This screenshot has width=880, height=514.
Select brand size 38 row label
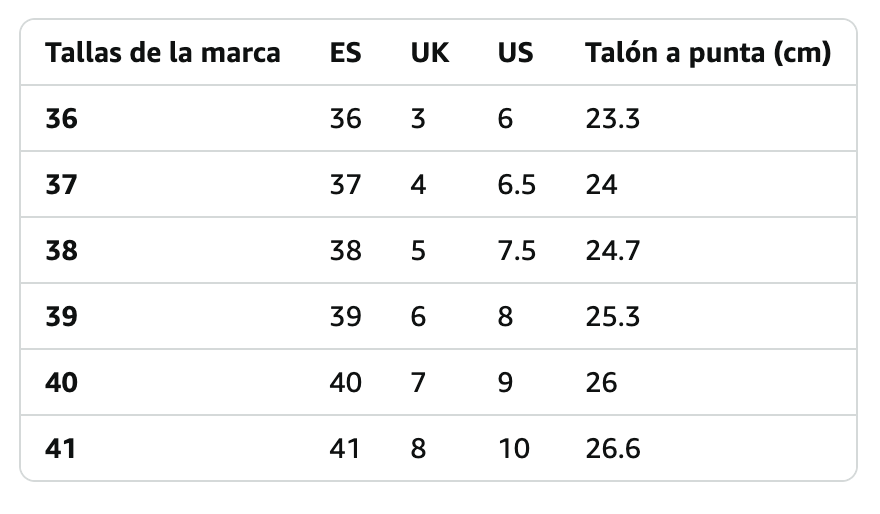61,251
